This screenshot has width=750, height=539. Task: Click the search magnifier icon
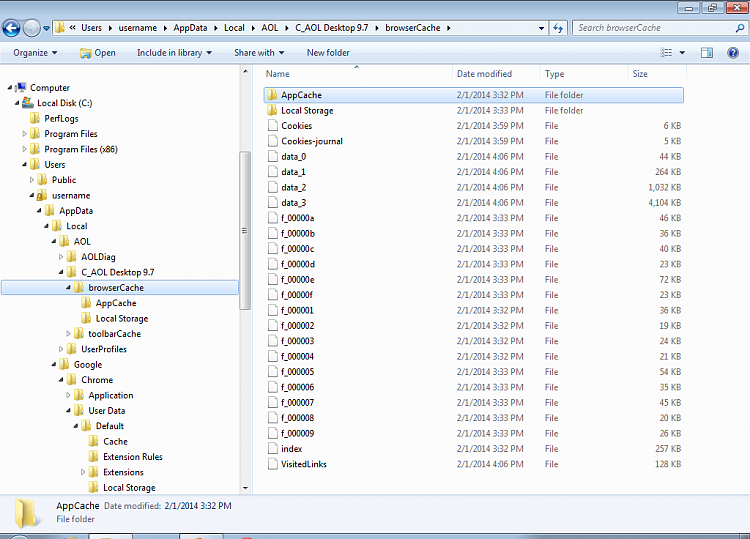[x=739, y=28]
